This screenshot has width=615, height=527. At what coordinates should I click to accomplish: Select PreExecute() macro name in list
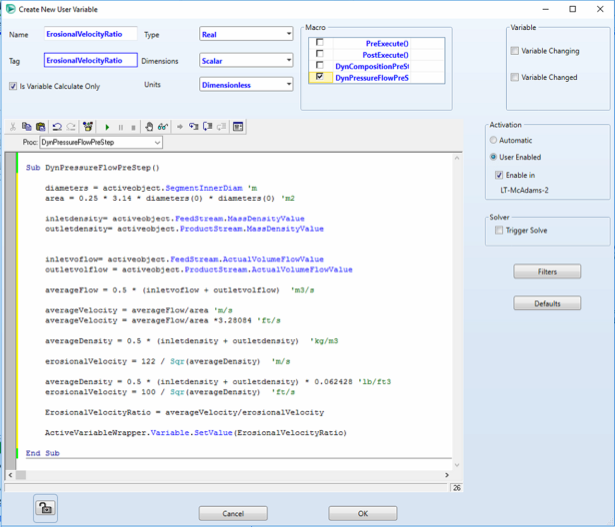pos(387,44)
